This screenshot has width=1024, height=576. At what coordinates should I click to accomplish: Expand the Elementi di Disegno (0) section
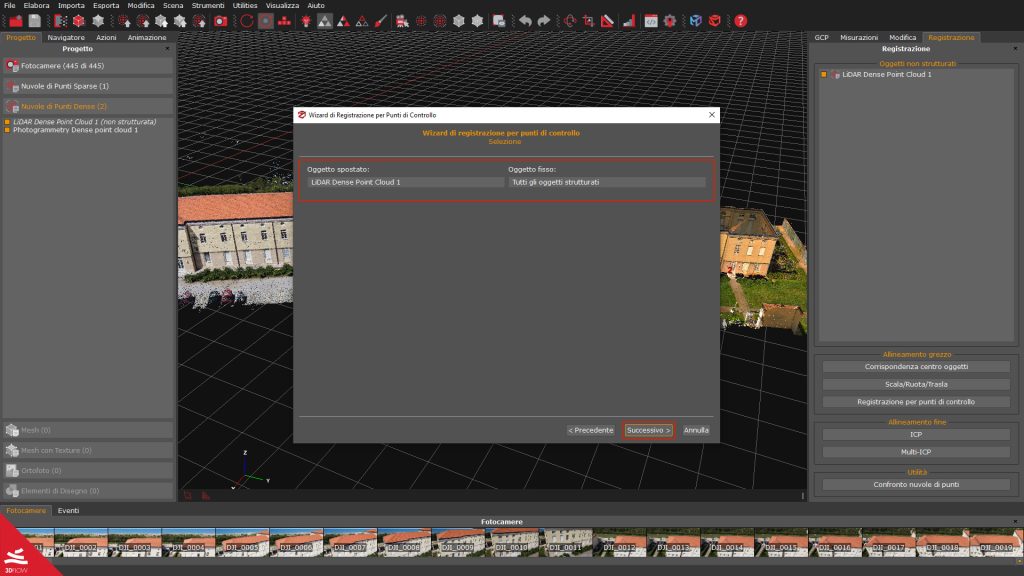88,491
